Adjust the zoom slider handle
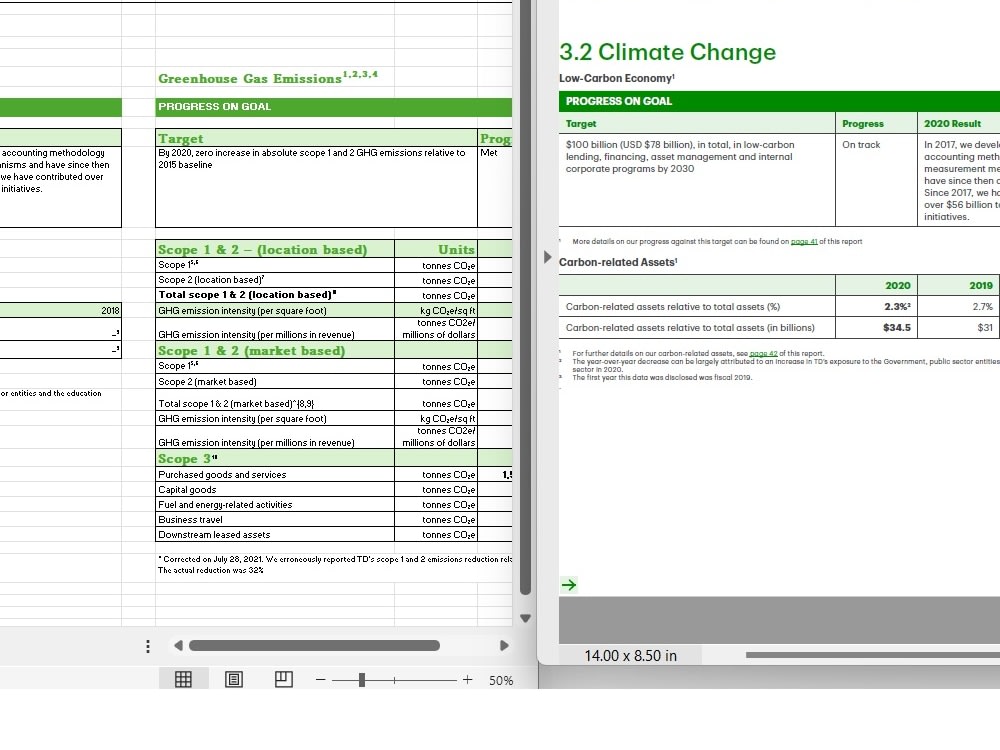 362,680
